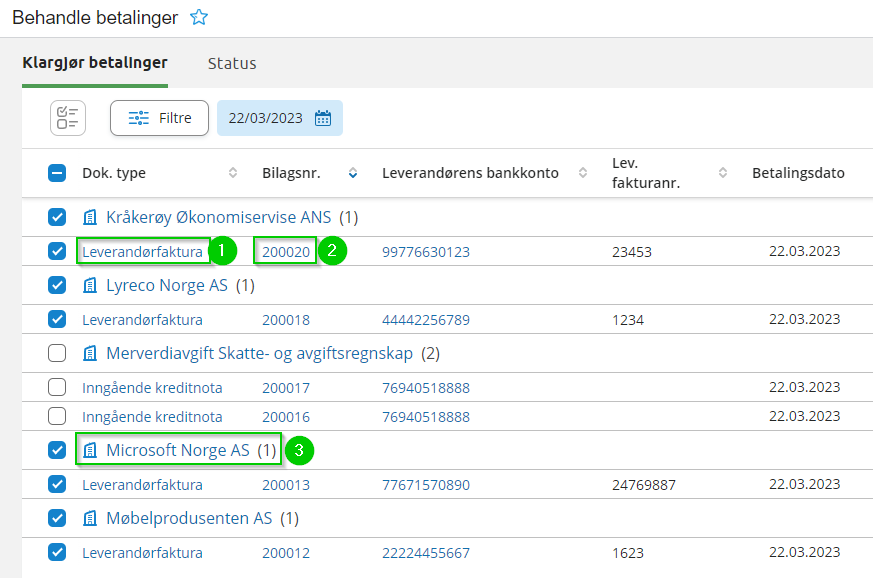Click bank account 44442256789
The height and width of the screenshot is (578, 873).
click(x=426, y=320)
